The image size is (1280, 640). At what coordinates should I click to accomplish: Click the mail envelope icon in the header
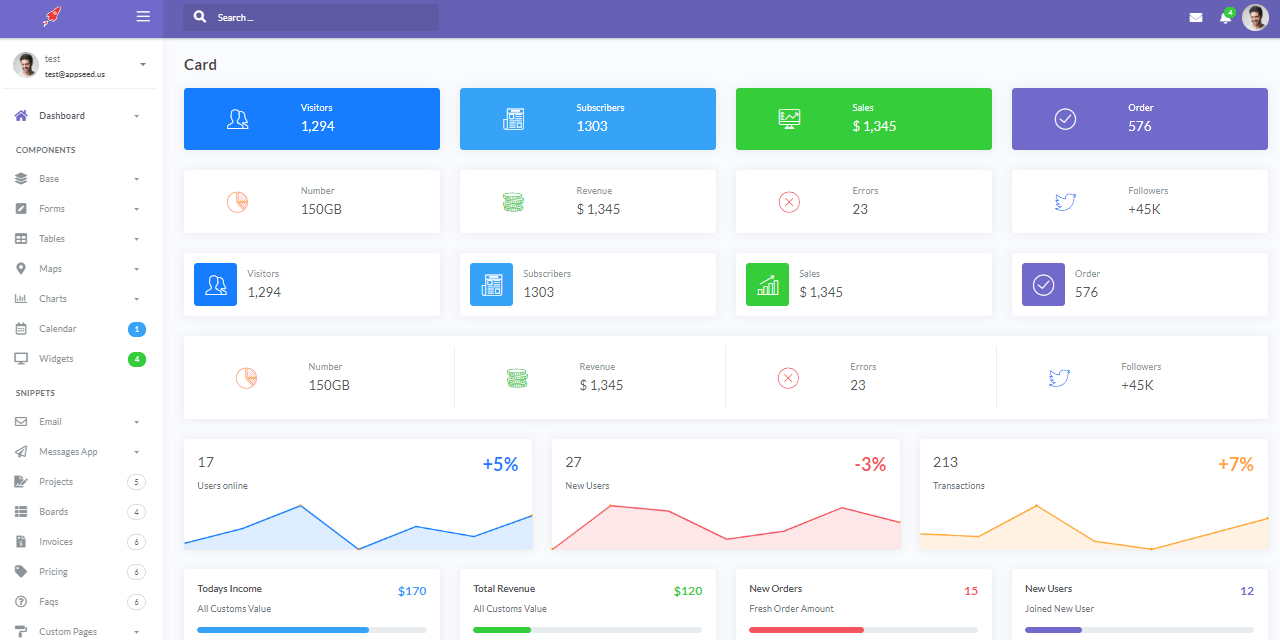coord(1196,17)
